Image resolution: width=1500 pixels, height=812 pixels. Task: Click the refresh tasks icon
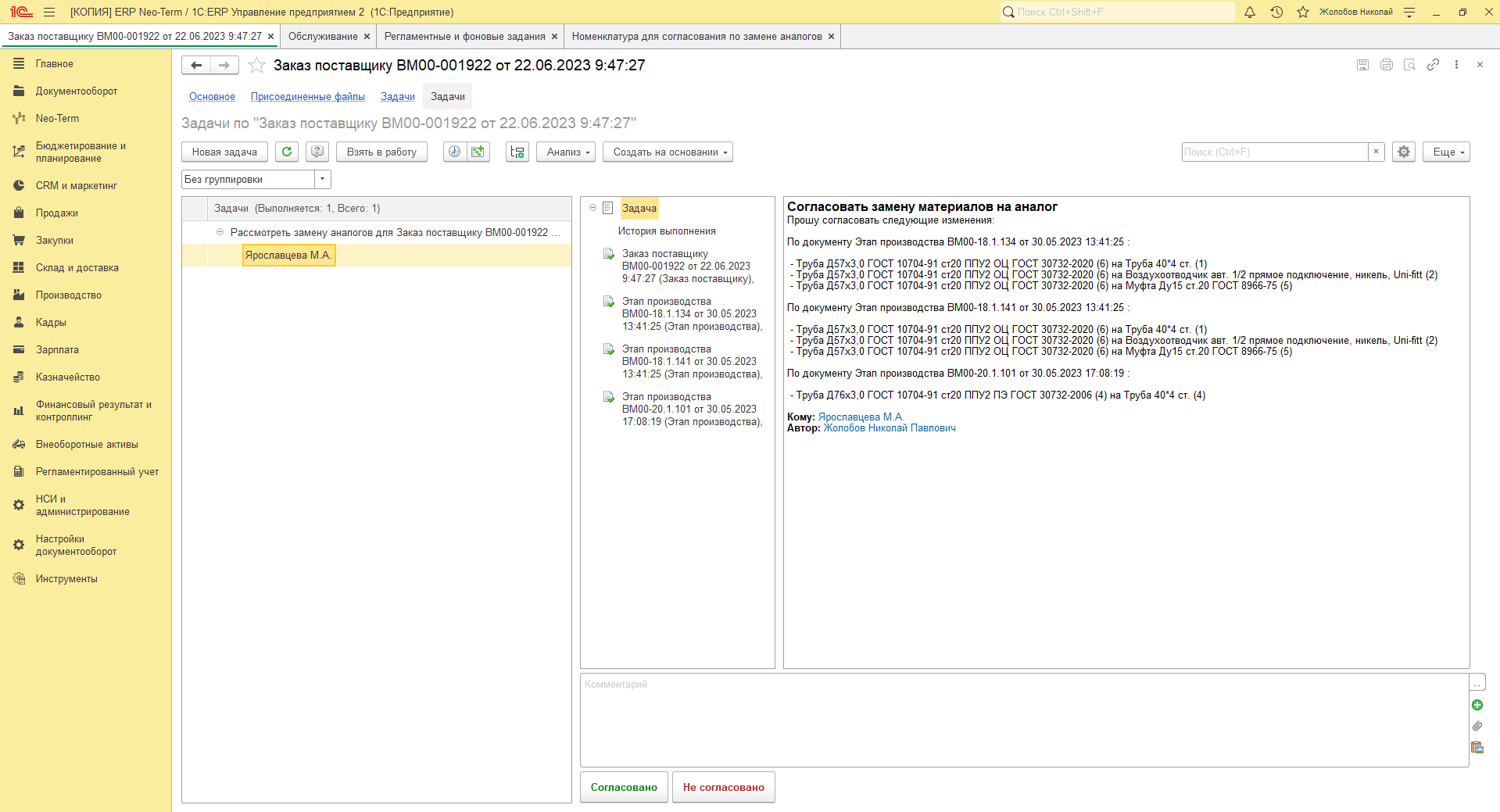click(x=287, y=152)
